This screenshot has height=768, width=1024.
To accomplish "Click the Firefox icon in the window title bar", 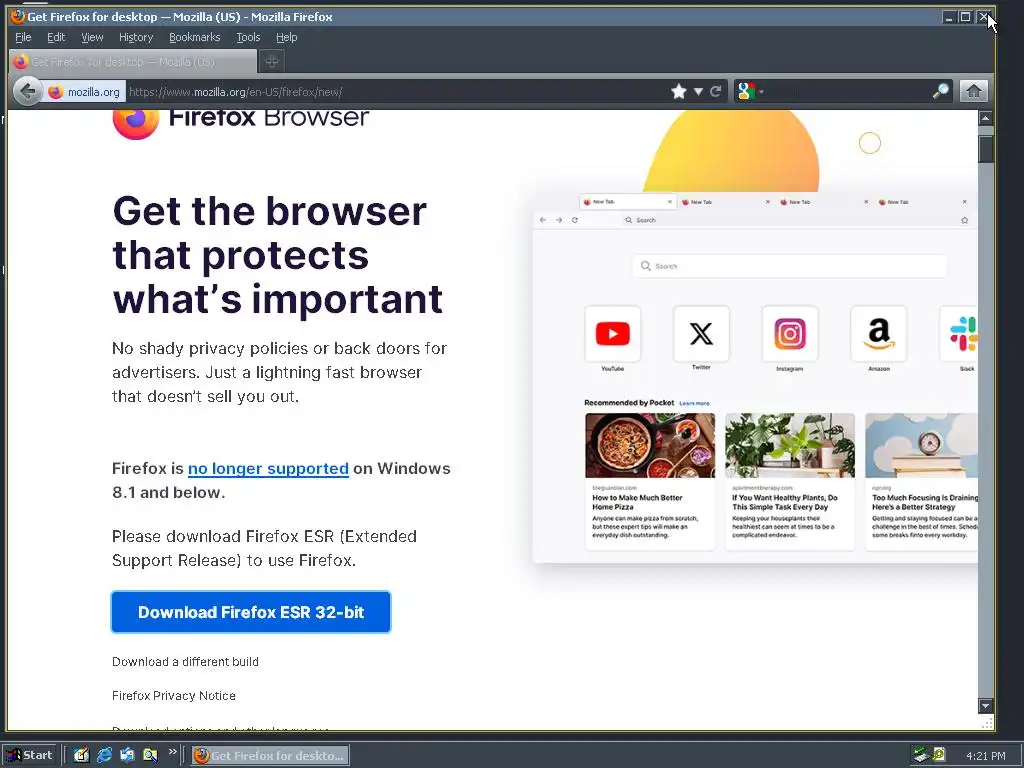I will point(18,16).
